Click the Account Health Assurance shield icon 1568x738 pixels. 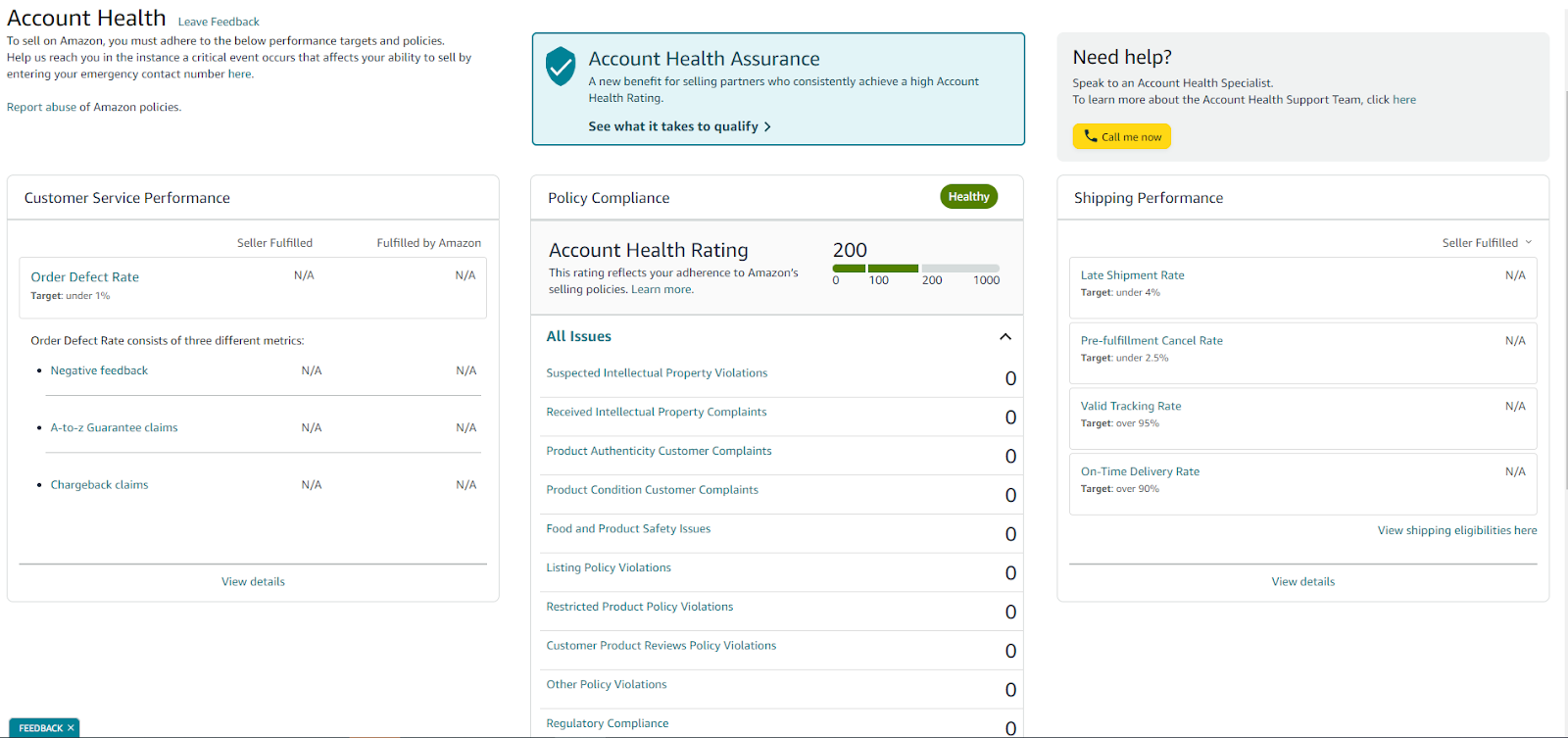(561, 66)
